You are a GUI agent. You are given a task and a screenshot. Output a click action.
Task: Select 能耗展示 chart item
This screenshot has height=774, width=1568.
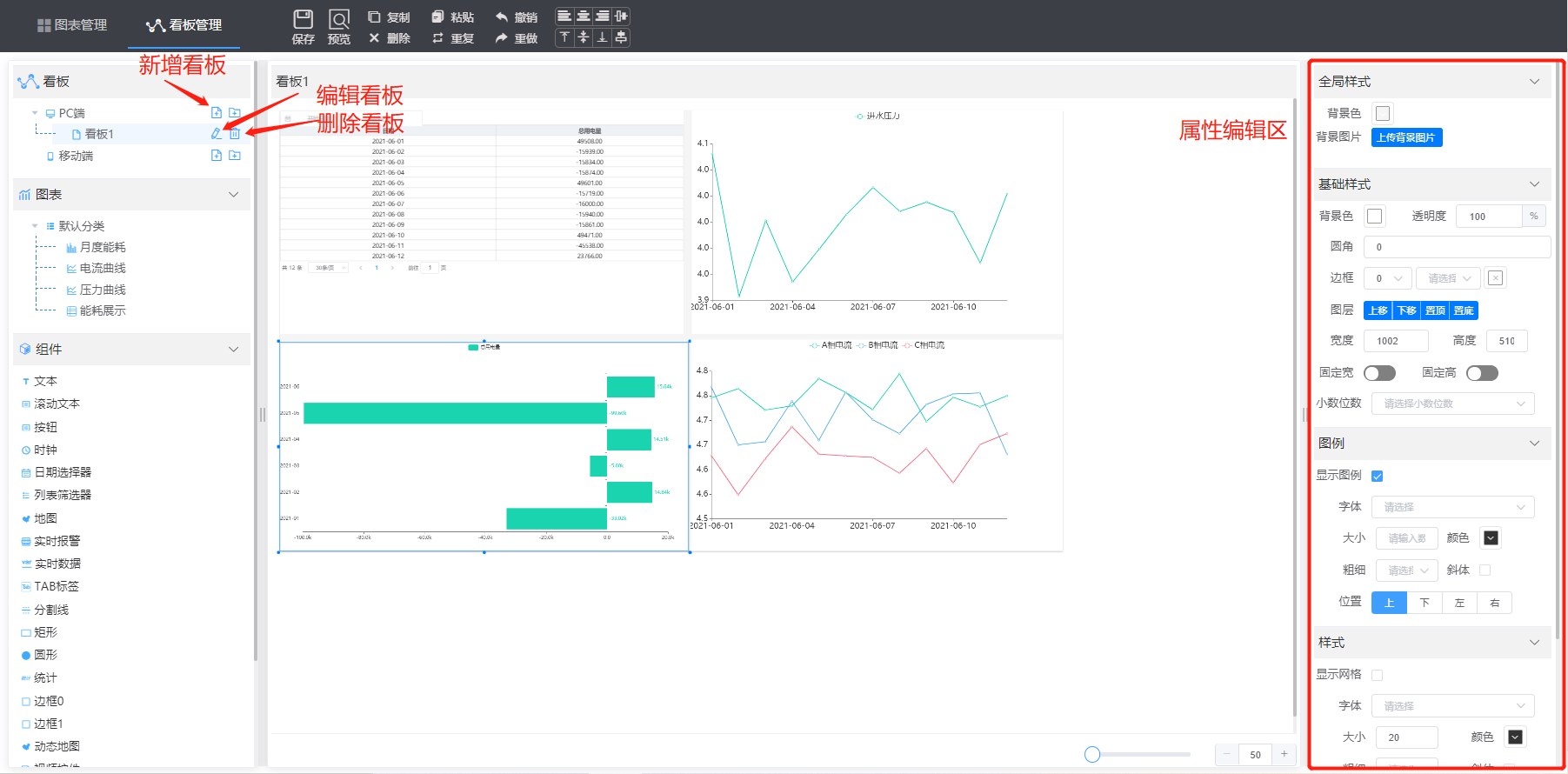[x=97, y=310]
